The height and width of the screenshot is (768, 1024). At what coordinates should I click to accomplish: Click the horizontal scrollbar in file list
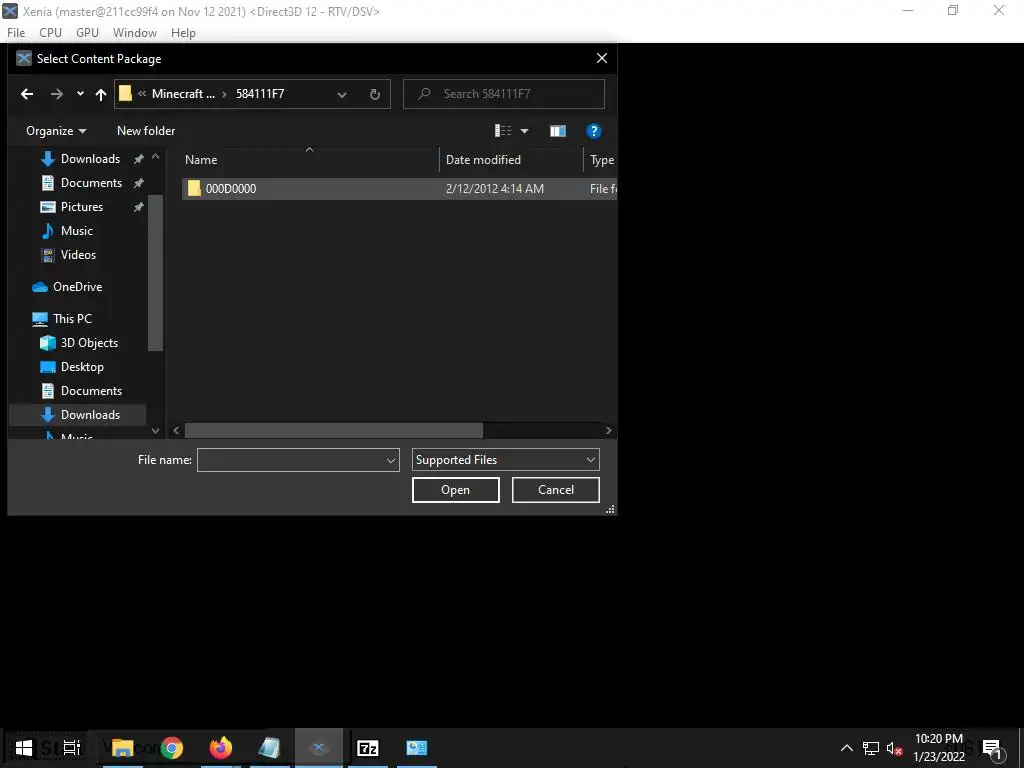coord(334,431)
